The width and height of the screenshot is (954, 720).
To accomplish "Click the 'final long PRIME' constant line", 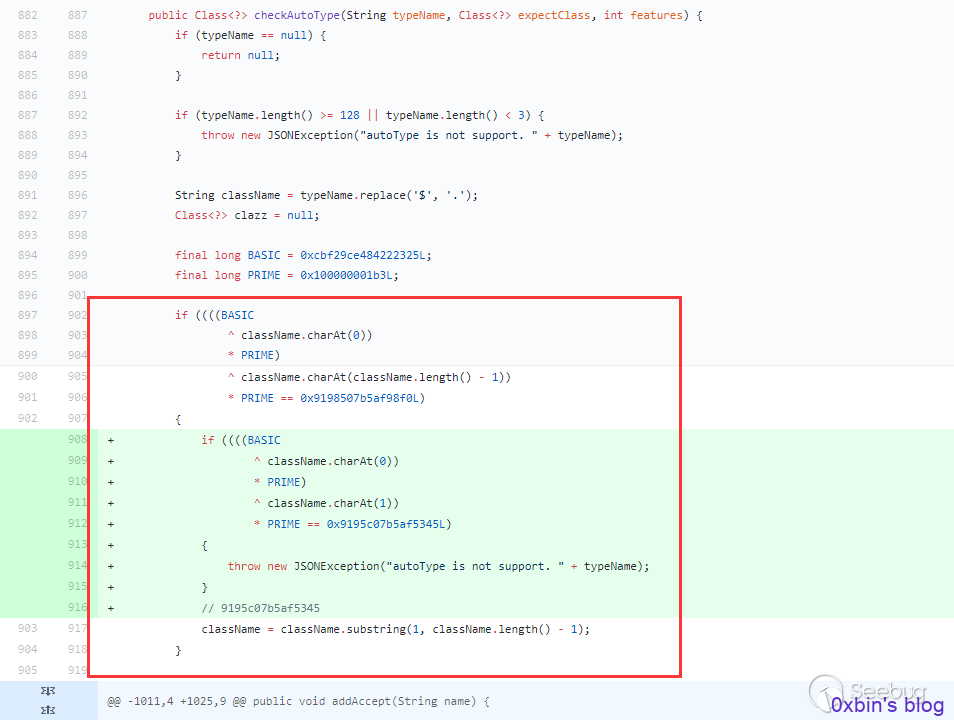I will [x=287, y=275].
